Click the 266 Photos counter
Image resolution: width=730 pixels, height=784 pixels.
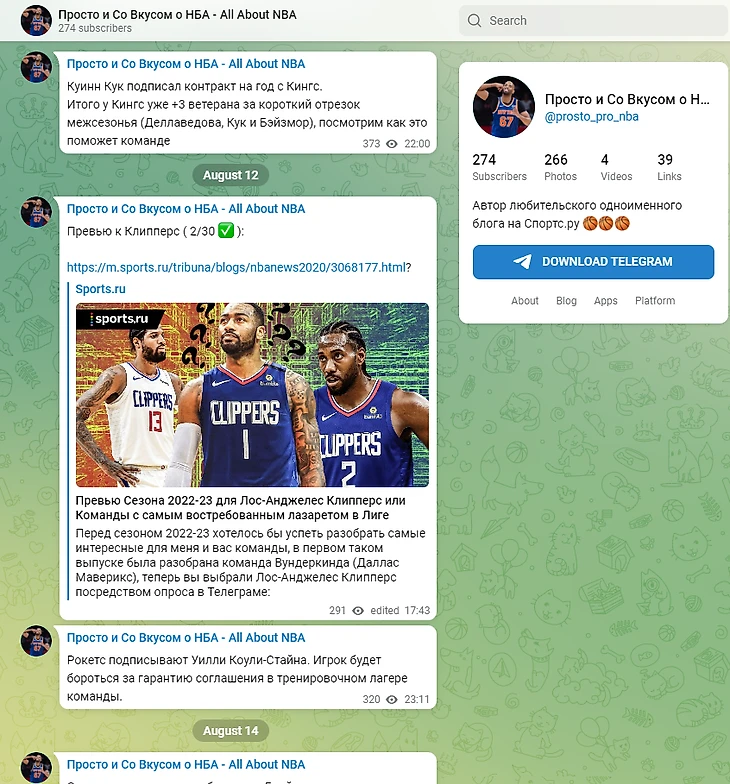pos(560,167)
